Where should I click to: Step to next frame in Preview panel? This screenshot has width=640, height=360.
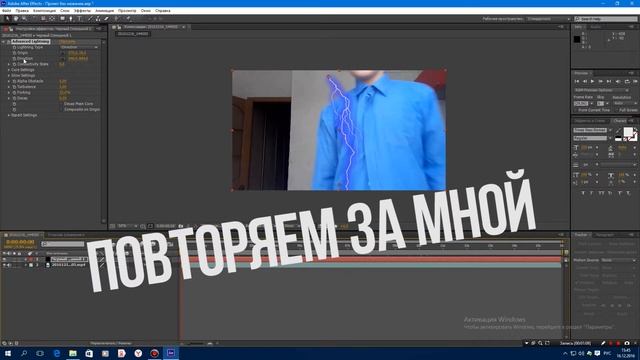(x=600, y=82)
